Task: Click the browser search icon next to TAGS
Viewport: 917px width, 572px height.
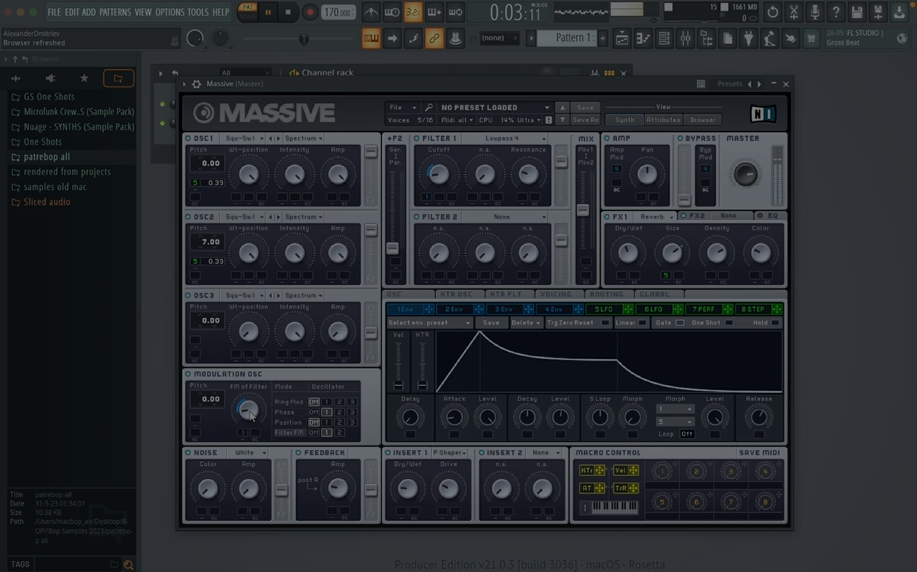Action: pos(128,564)
